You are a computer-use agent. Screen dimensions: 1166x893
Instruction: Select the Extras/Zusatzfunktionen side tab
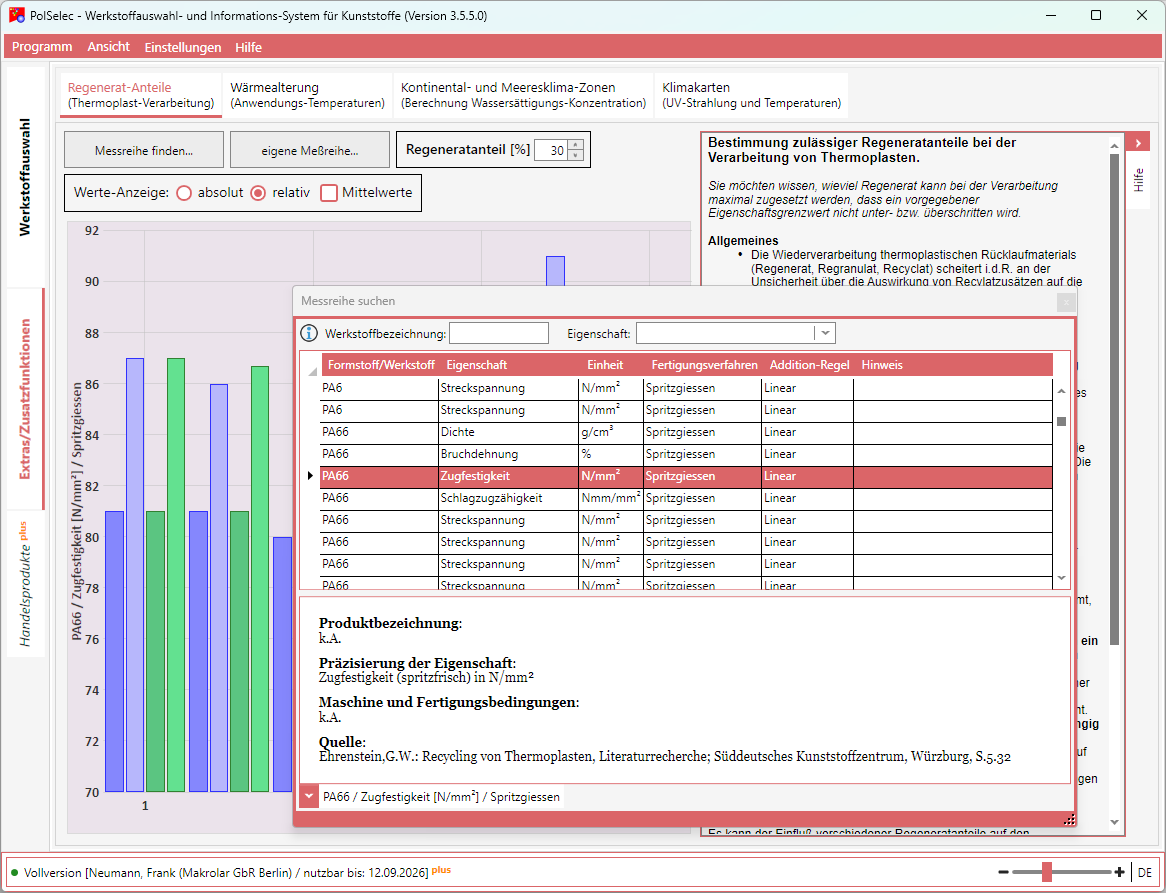(x=25, y=399)
